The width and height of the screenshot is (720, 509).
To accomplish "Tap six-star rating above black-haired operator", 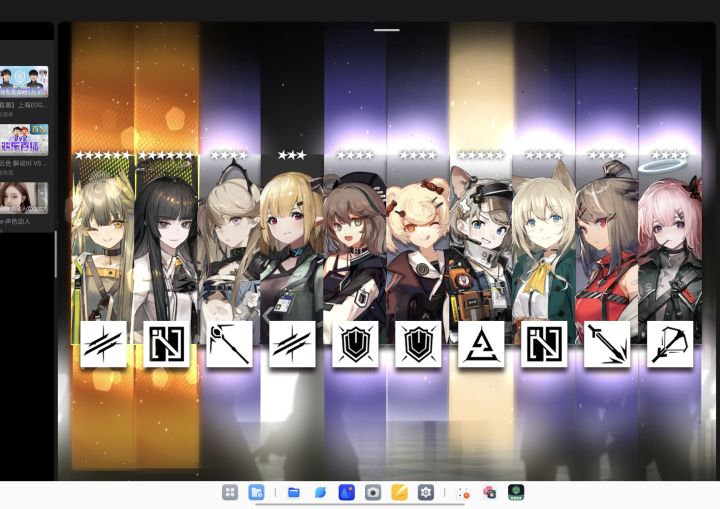I will pyautogui.click(x=166, y=155).
